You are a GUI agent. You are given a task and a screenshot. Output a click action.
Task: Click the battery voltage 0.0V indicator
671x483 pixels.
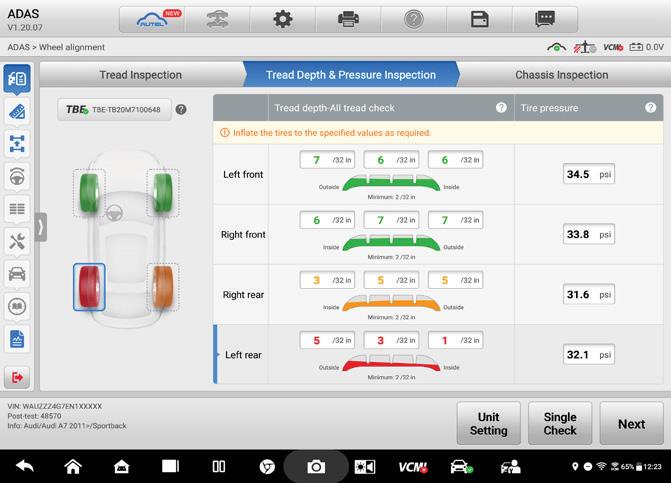pyautogui.click(x=647, y=47)
